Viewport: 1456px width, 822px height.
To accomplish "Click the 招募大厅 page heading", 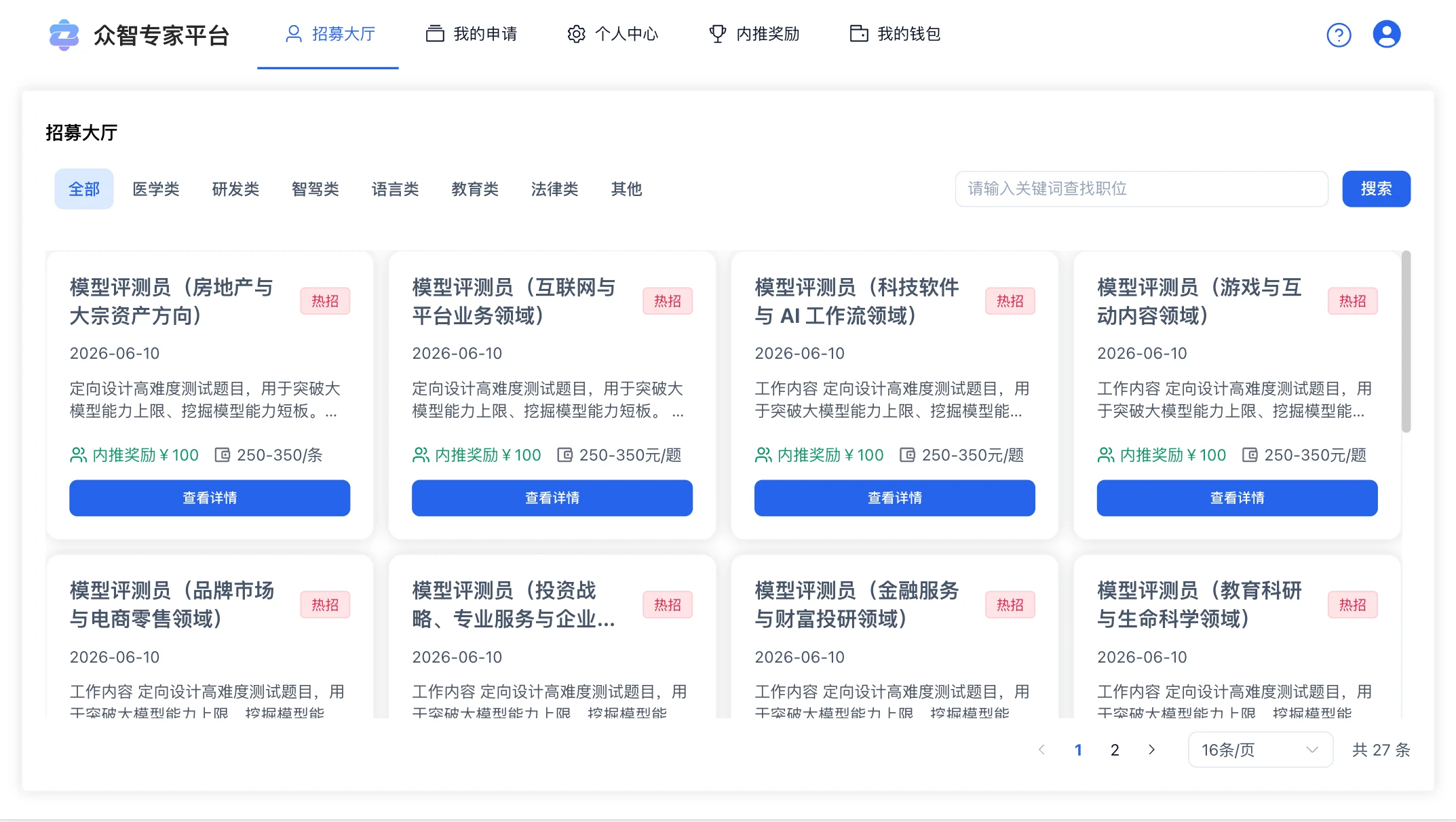I will coord(81,132).
